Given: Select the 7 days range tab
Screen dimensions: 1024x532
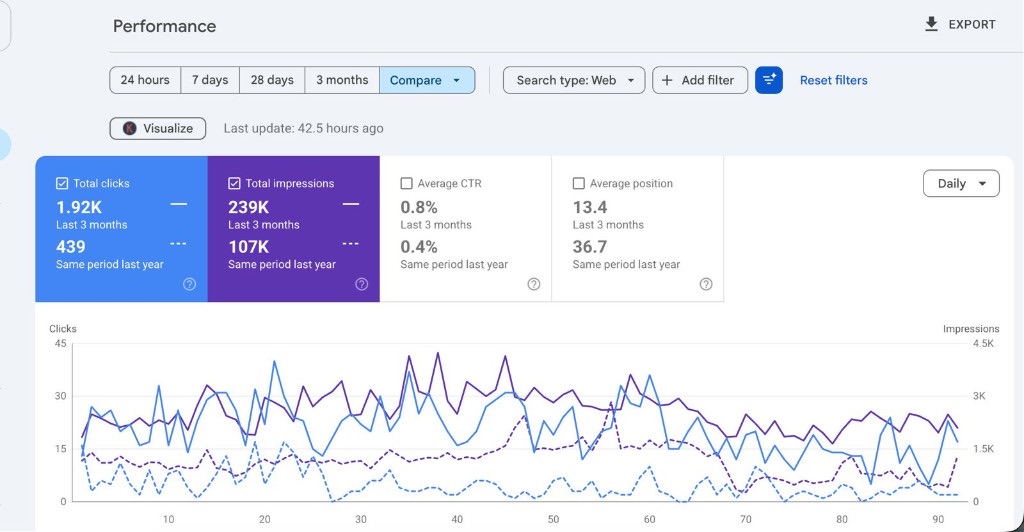Looking at the screenshot, I should click(210, 80).
